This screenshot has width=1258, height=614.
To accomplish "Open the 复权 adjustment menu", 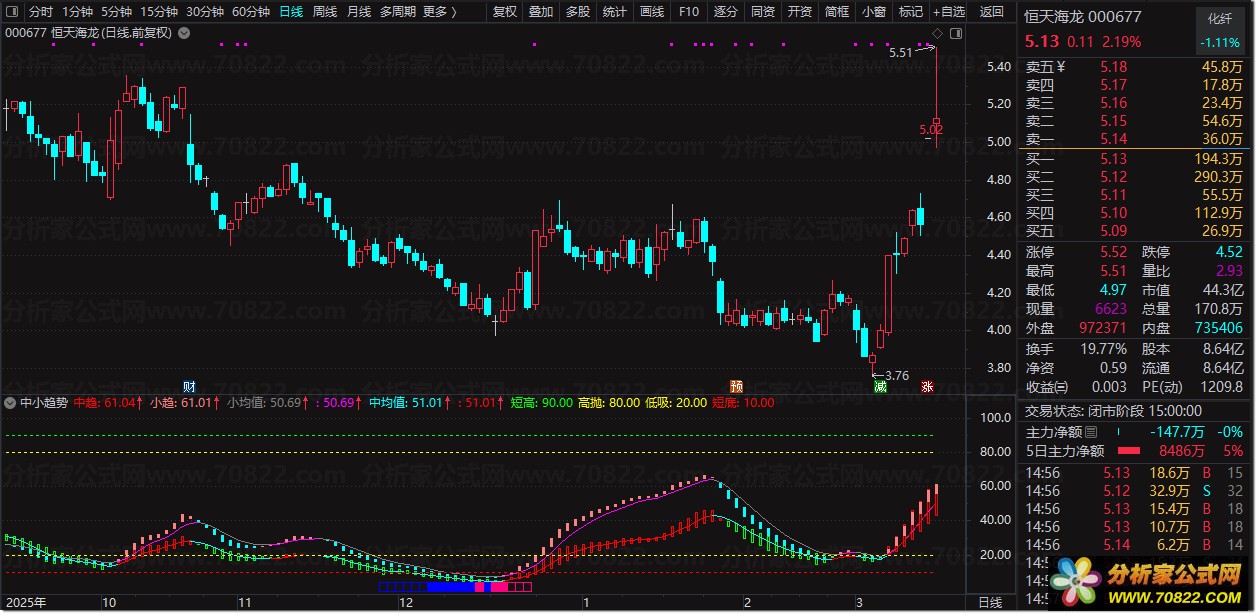I will point(506,12).
